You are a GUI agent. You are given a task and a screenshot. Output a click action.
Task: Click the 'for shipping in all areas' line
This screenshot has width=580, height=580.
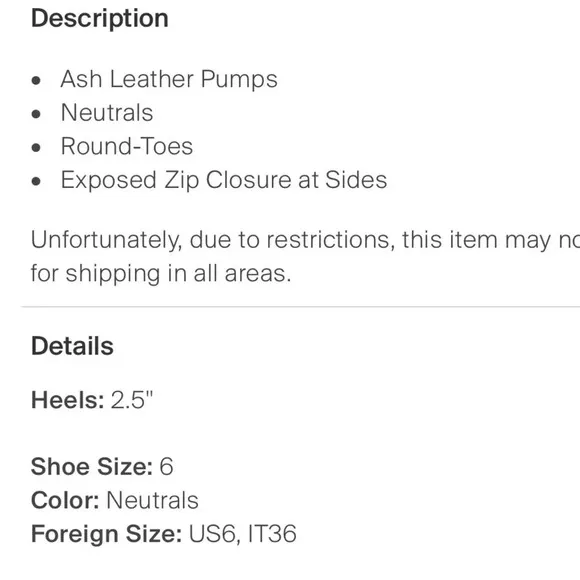161,274
